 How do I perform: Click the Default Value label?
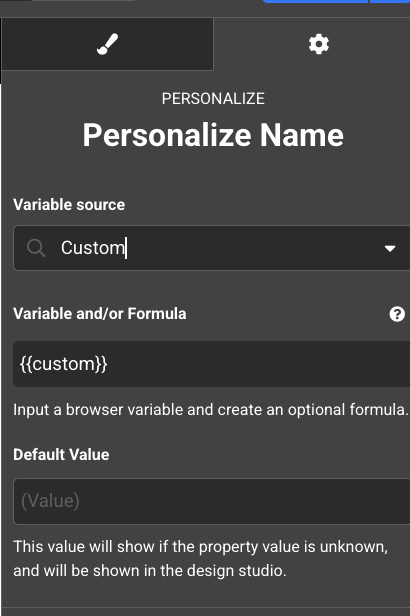coord(61,455)
